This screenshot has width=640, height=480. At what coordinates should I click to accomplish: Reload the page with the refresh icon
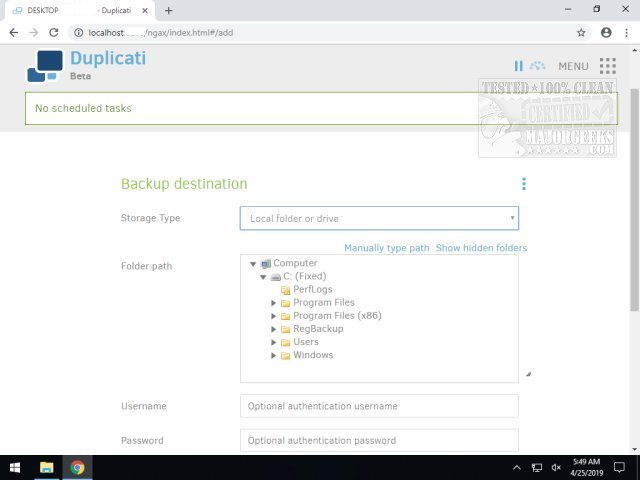(x=53, y=33)
